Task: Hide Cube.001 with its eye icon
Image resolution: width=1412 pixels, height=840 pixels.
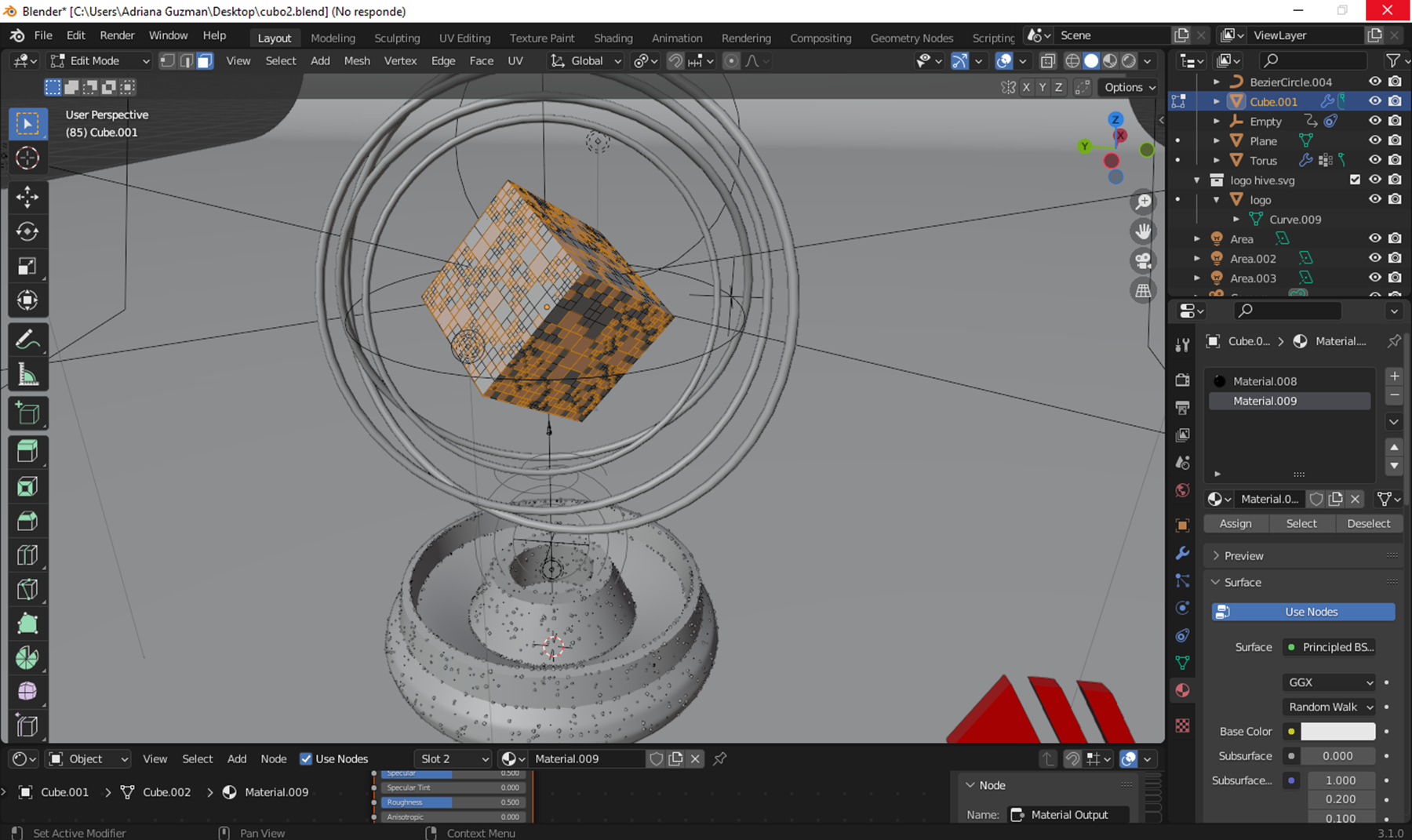Action: click(1375, 101)
